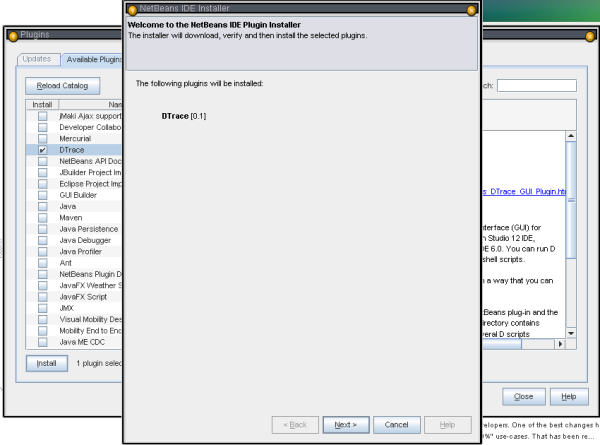
Task: Click the disabled Back button in installer
Action: [x=295, y=425]
